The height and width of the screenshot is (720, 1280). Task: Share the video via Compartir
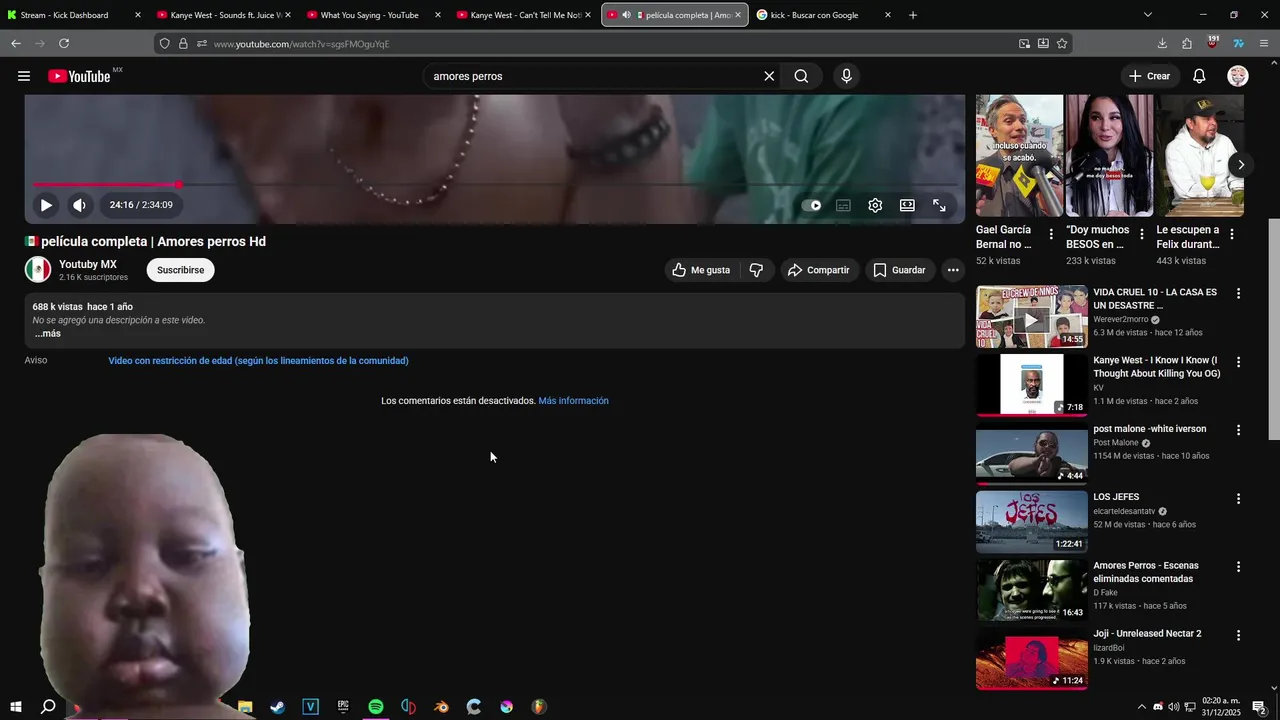(818, 270)
